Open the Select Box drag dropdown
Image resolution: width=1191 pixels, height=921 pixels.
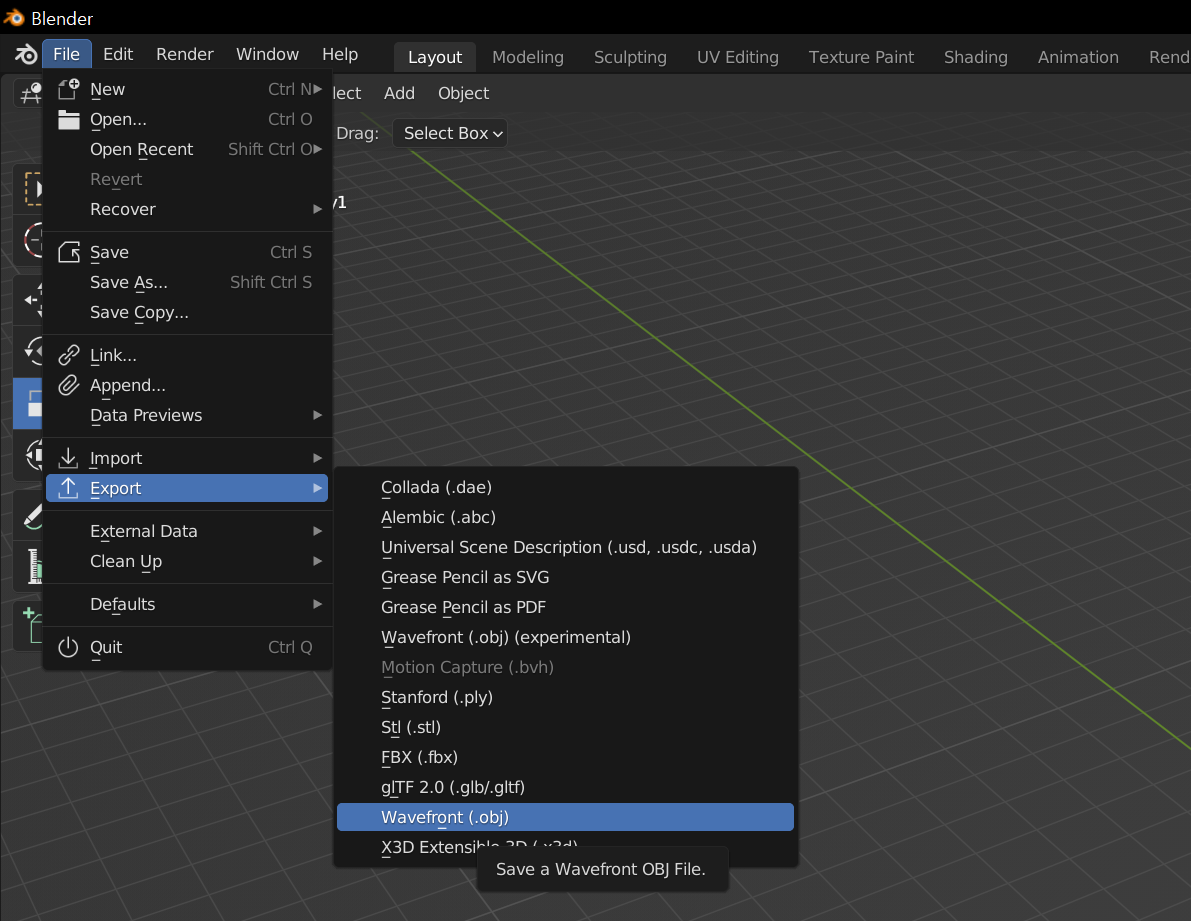point(450,134)
